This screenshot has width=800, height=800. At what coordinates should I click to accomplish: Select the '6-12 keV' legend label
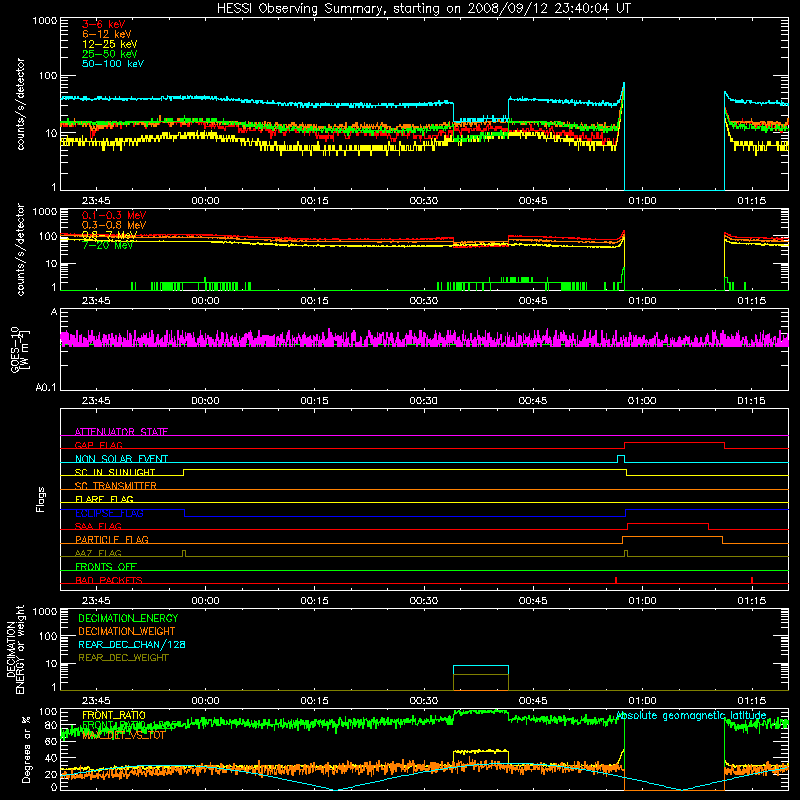click(107, 34)
